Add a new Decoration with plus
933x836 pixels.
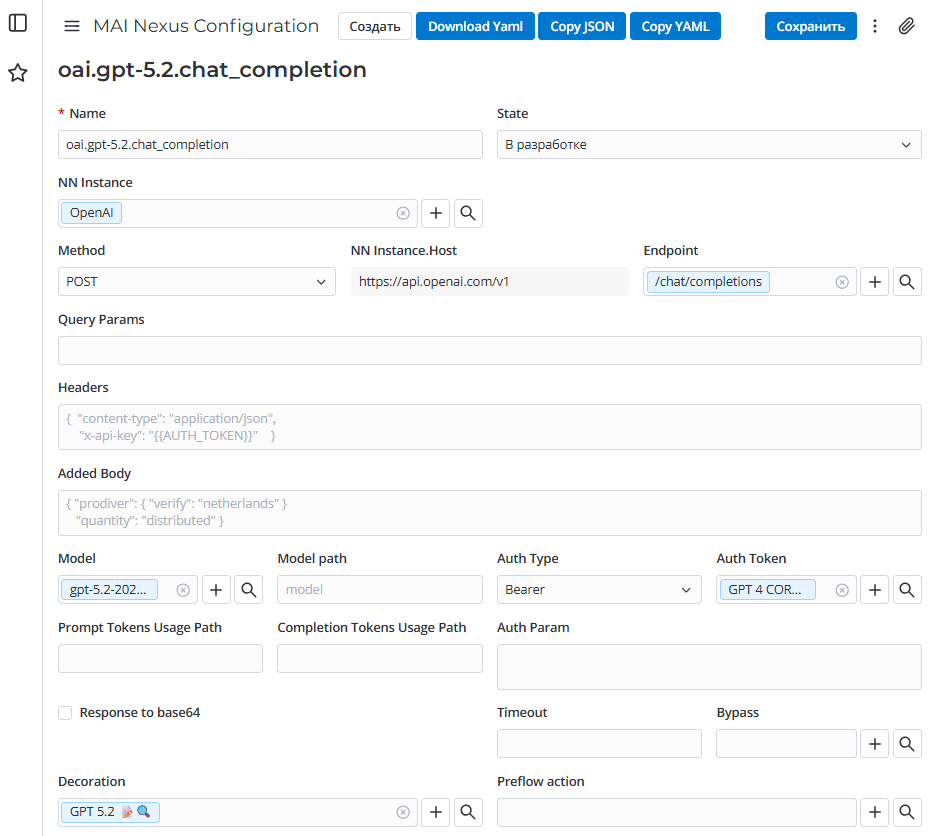tap(436, 812)
